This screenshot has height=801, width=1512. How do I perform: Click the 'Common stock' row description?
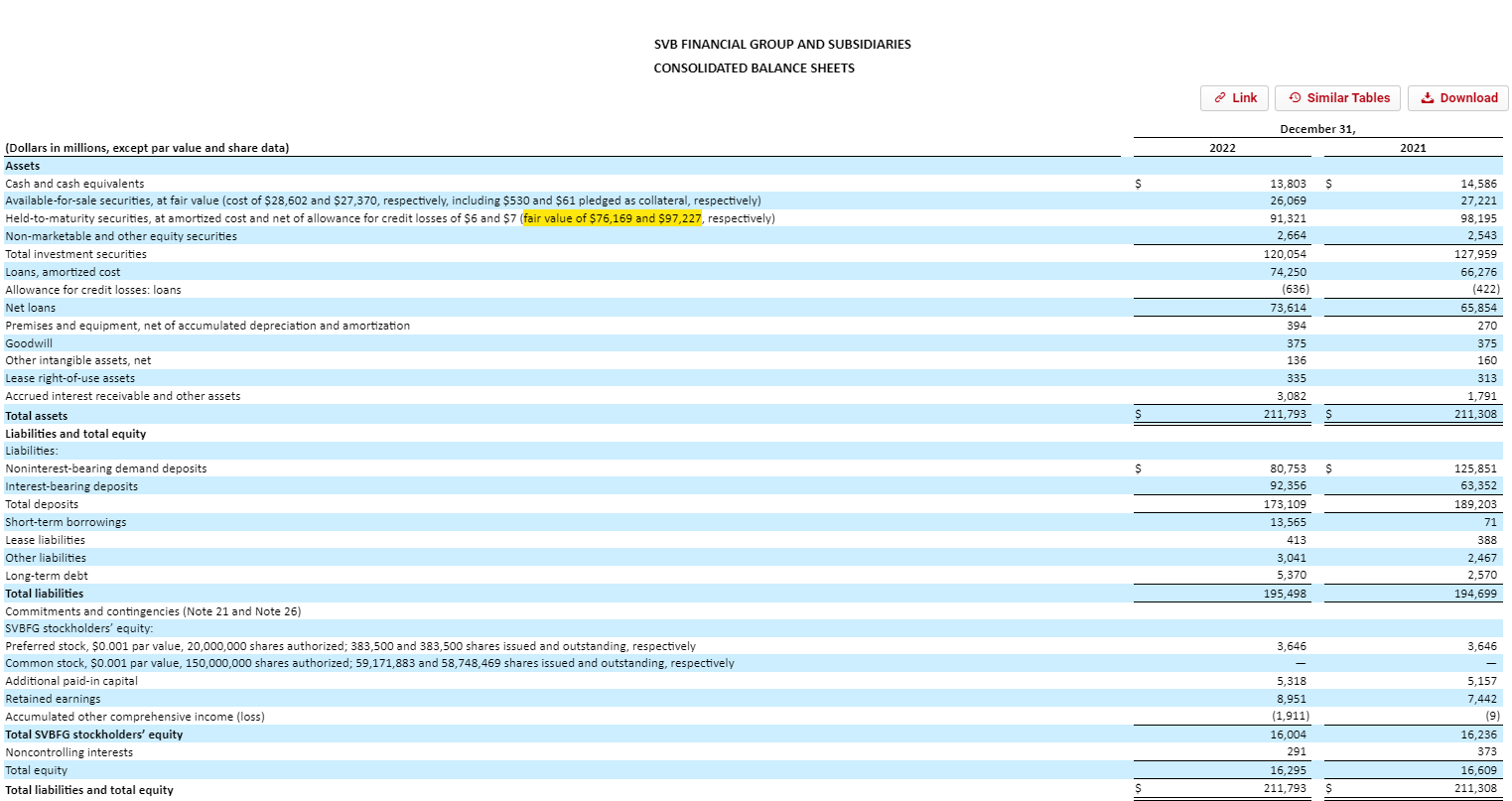(x=369, y=663)
